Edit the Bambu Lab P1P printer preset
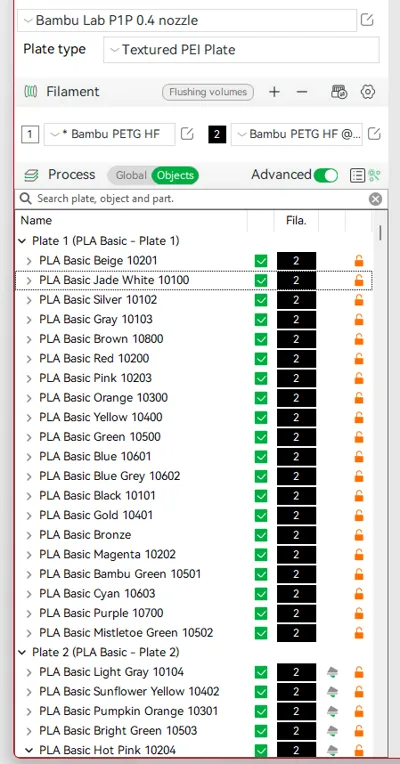 [367, 20]
